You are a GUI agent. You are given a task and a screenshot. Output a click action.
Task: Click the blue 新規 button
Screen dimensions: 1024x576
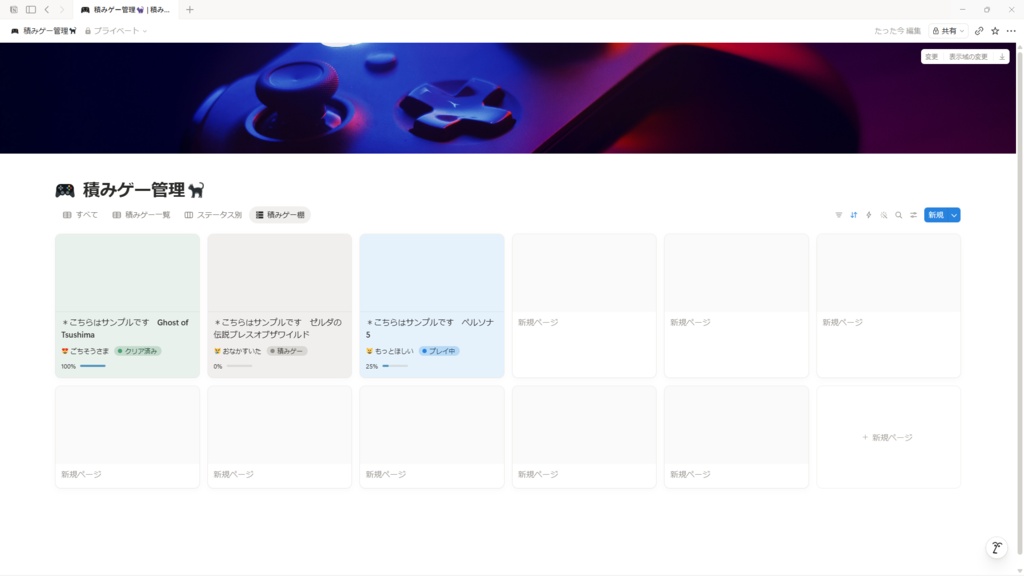click(936, 215)
